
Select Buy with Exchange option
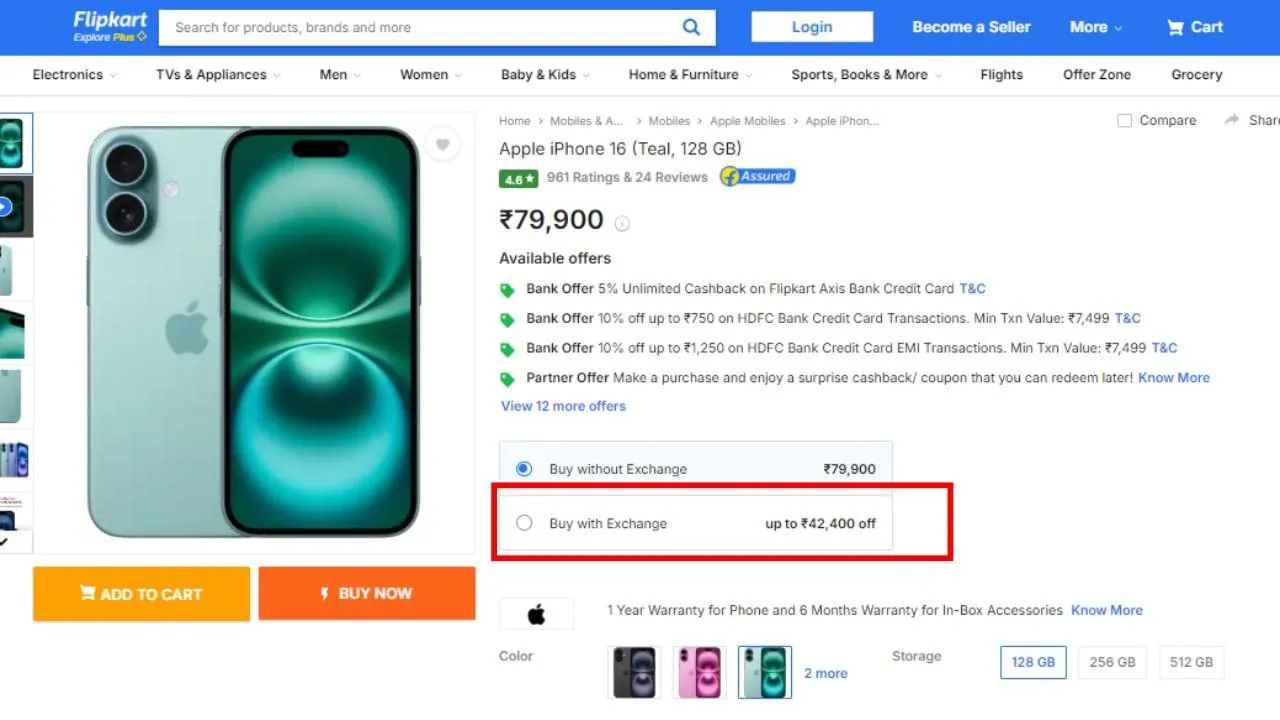point(524,523)
